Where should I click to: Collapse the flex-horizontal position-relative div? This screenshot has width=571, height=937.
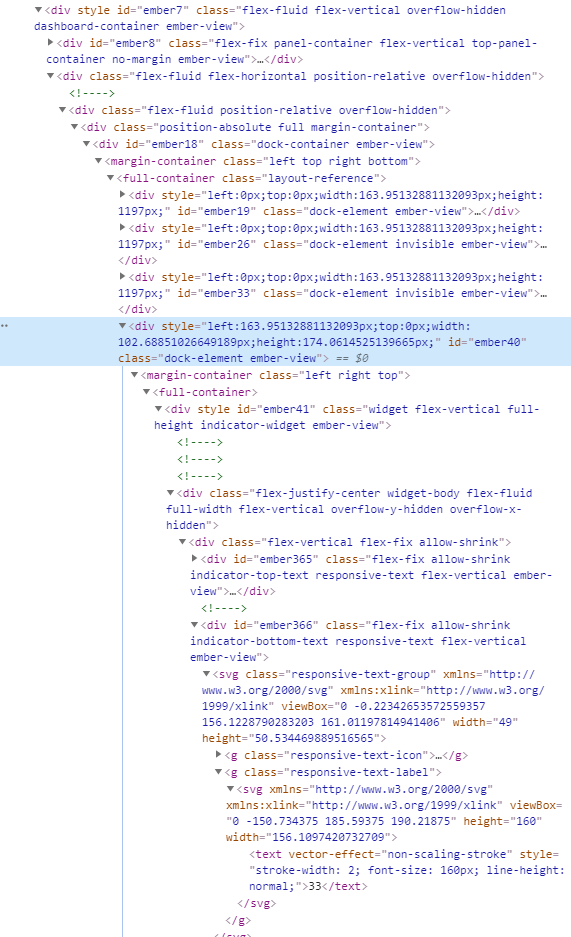(51, 76)
